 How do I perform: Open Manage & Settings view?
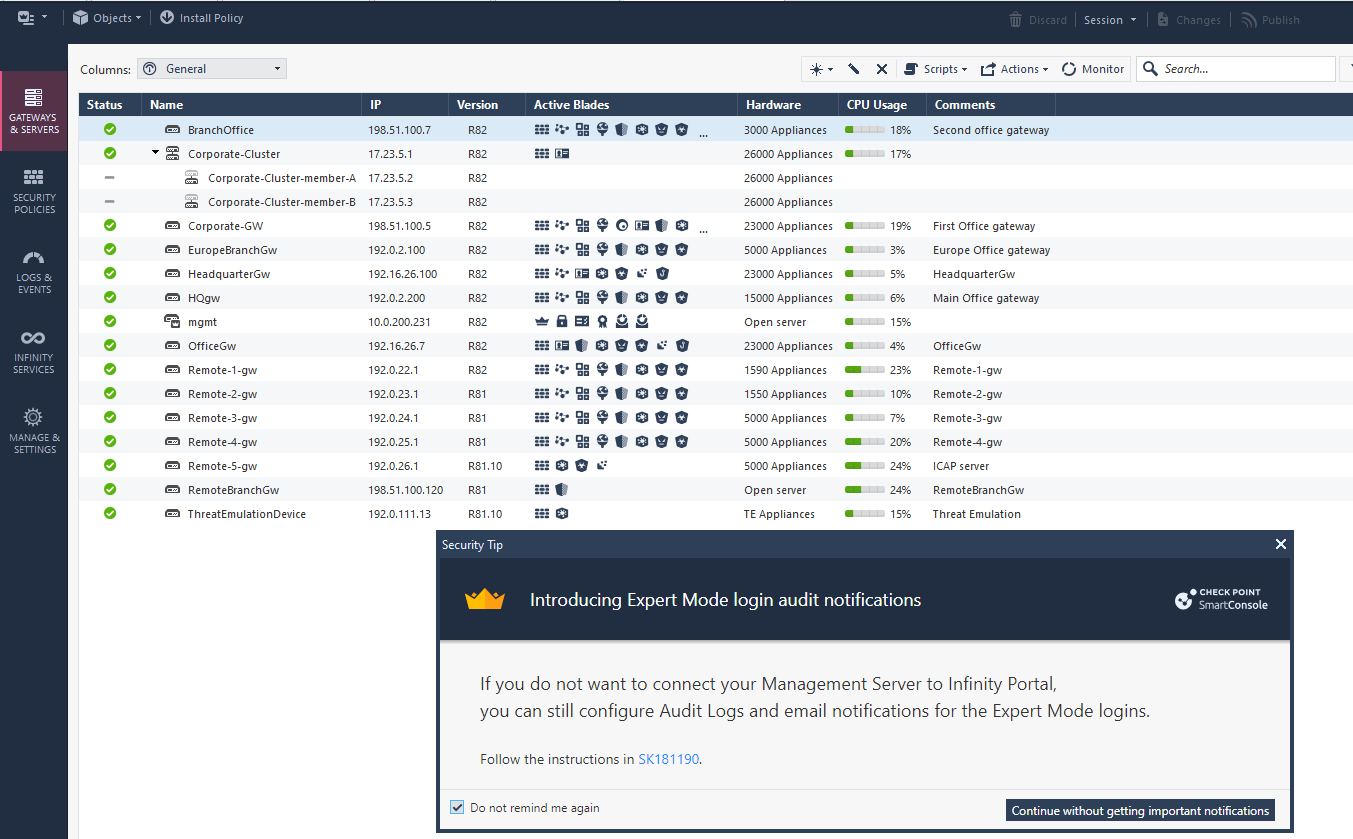coord(34,430)
